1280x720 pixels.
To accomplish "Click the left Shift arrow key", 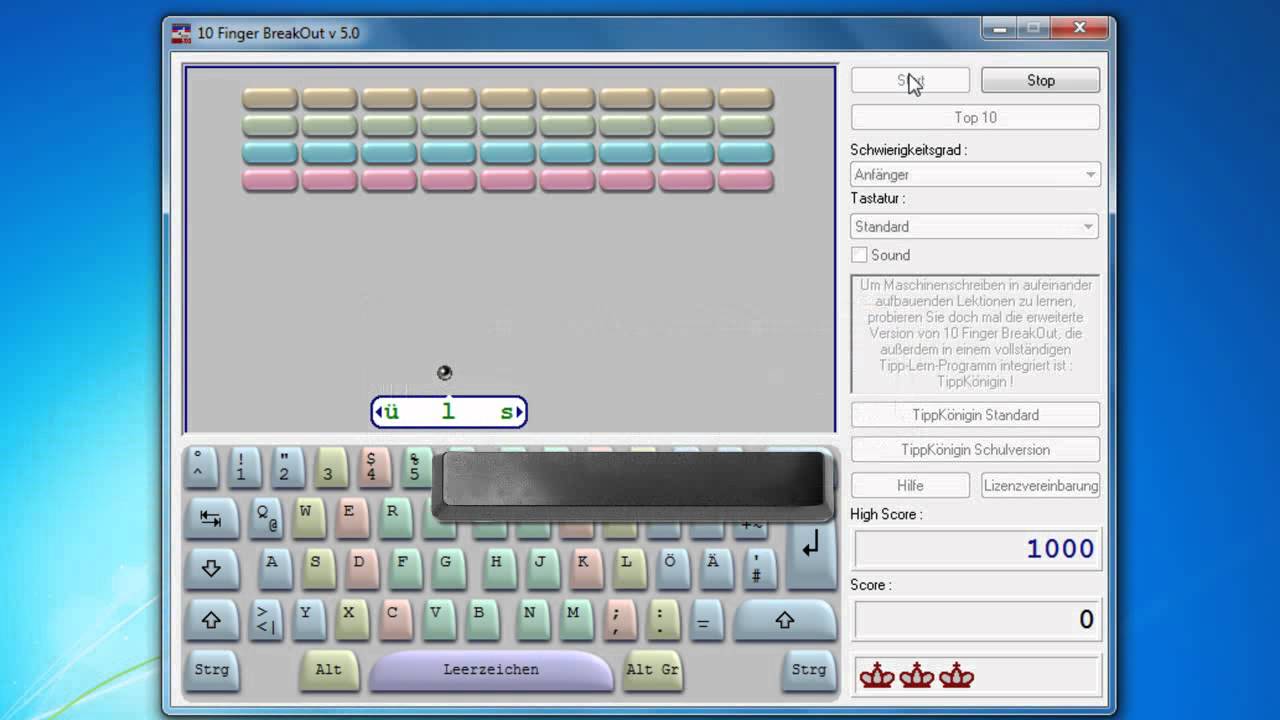I will coord(211,620).
